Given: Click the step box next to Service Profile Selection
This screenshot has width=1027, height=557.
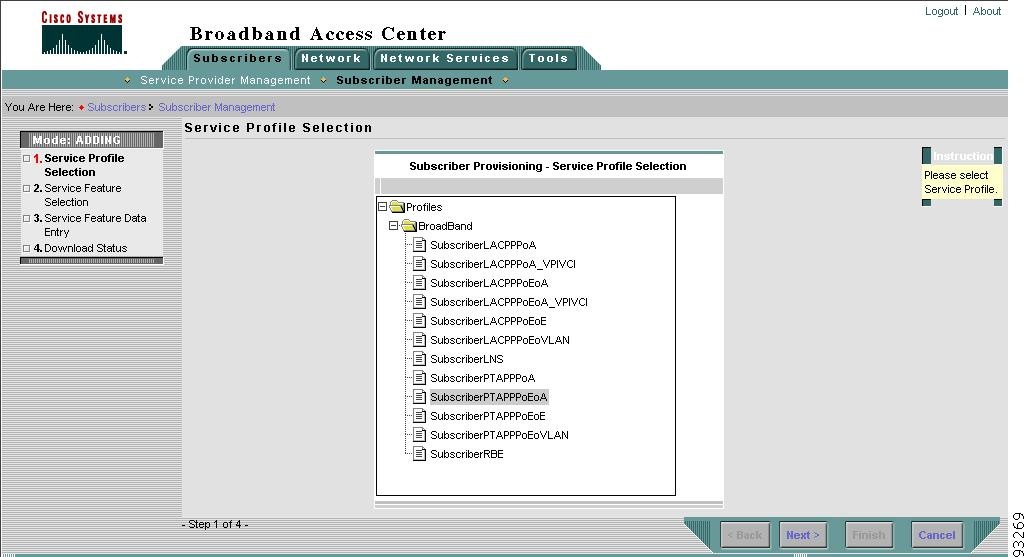Looking at the screenshot, I should click(x=27, y=159).
